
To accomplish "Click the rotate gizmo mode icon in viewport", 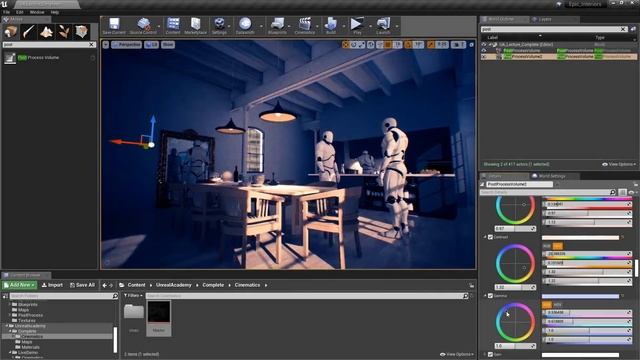I will (x=354, y=44).
